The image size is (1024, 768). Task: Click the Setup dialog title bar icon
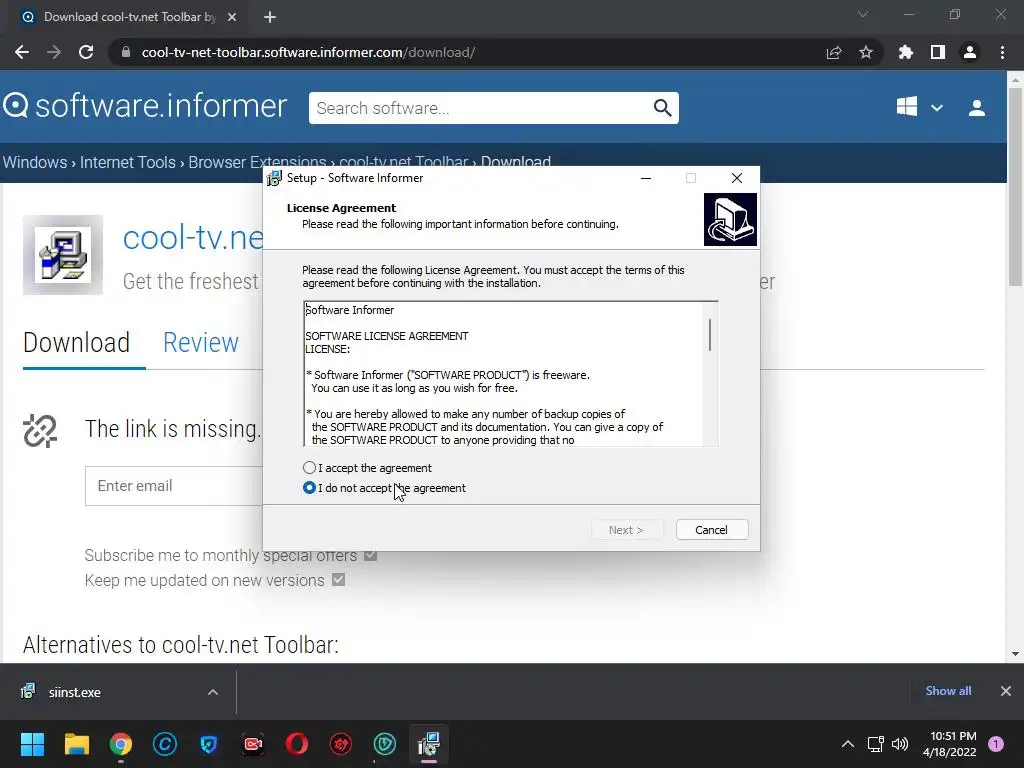pyautogui.click(x=274, y=178)
